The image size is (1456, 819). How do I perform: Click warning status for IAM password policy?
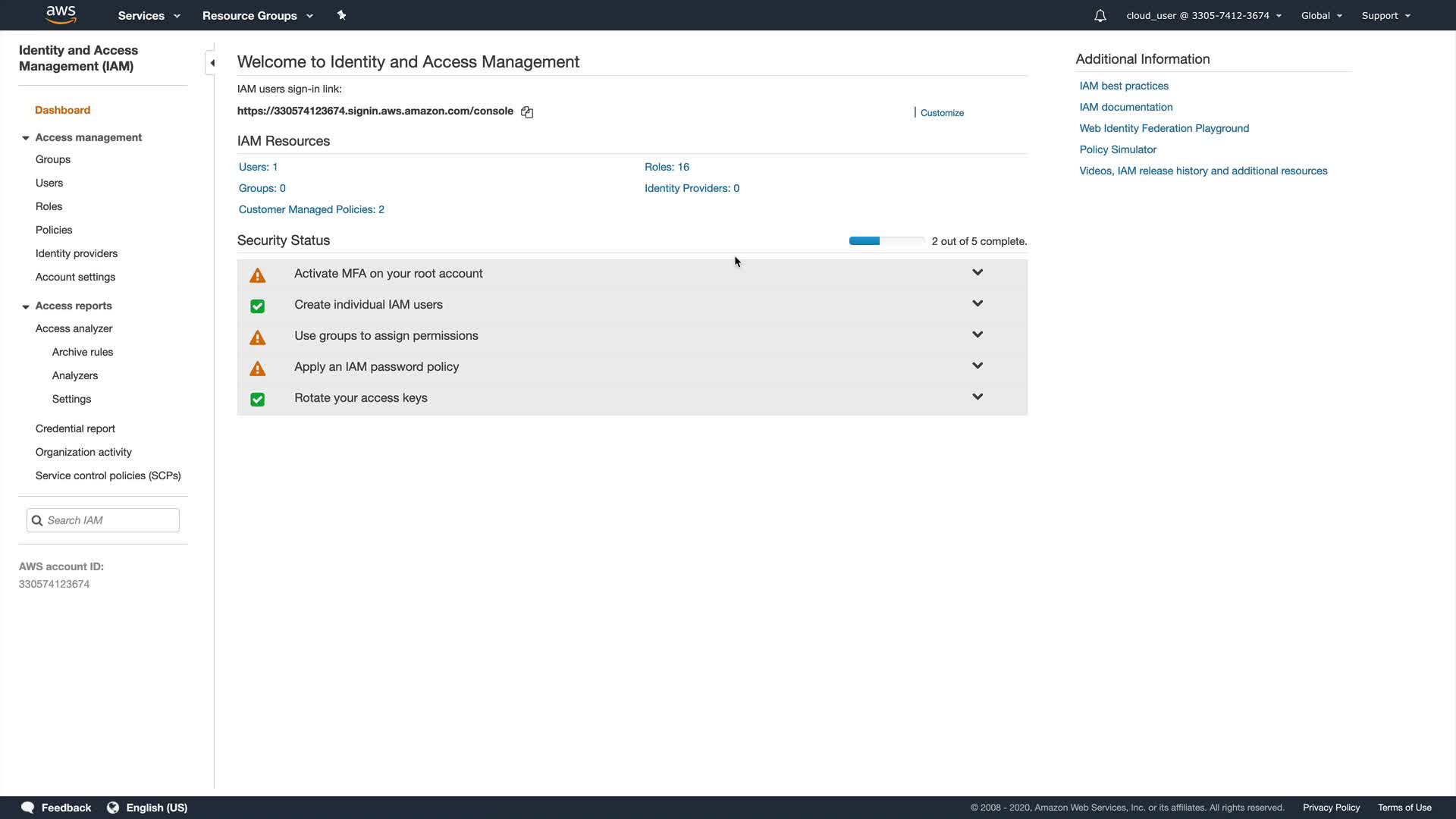(258, 369)
